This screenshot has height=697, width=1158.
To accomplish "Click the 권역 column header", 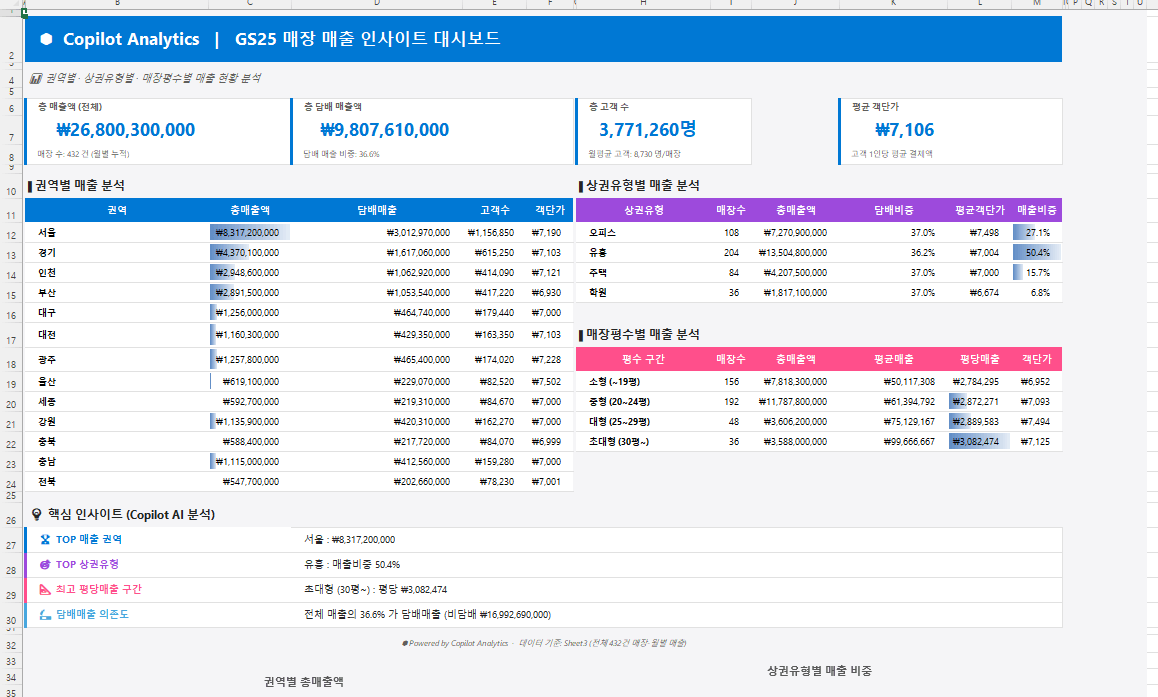I will pos(117,210).
